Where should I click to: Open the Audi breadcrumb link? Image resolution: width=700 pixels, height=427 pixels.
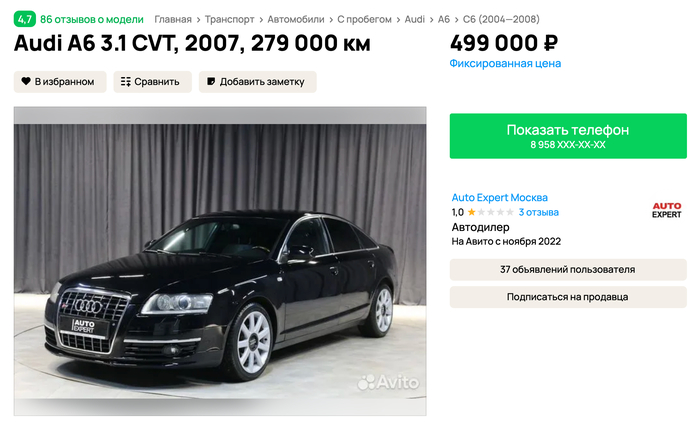click(x=415, y=19)
